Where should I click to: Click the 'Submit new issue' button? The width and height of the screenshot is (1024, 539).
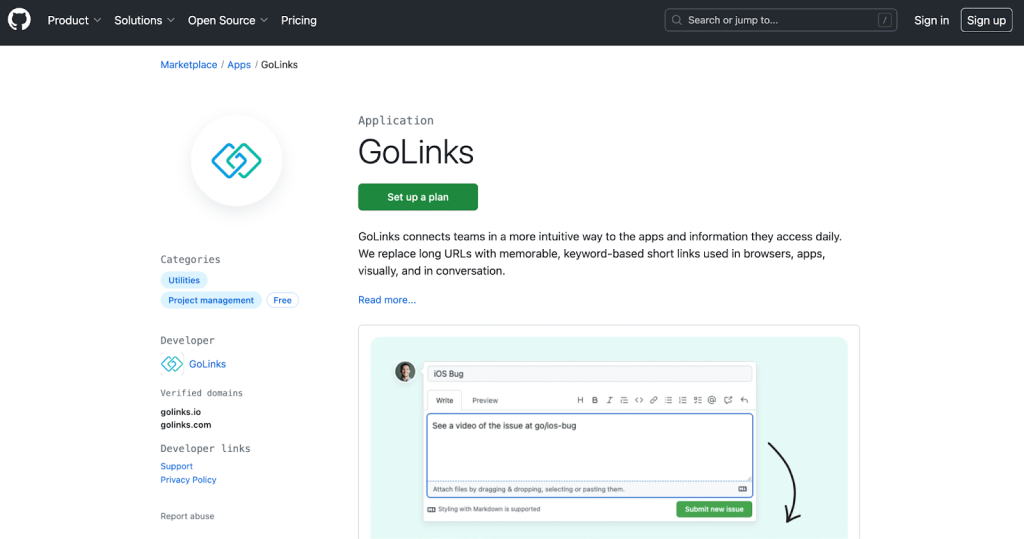714,509
